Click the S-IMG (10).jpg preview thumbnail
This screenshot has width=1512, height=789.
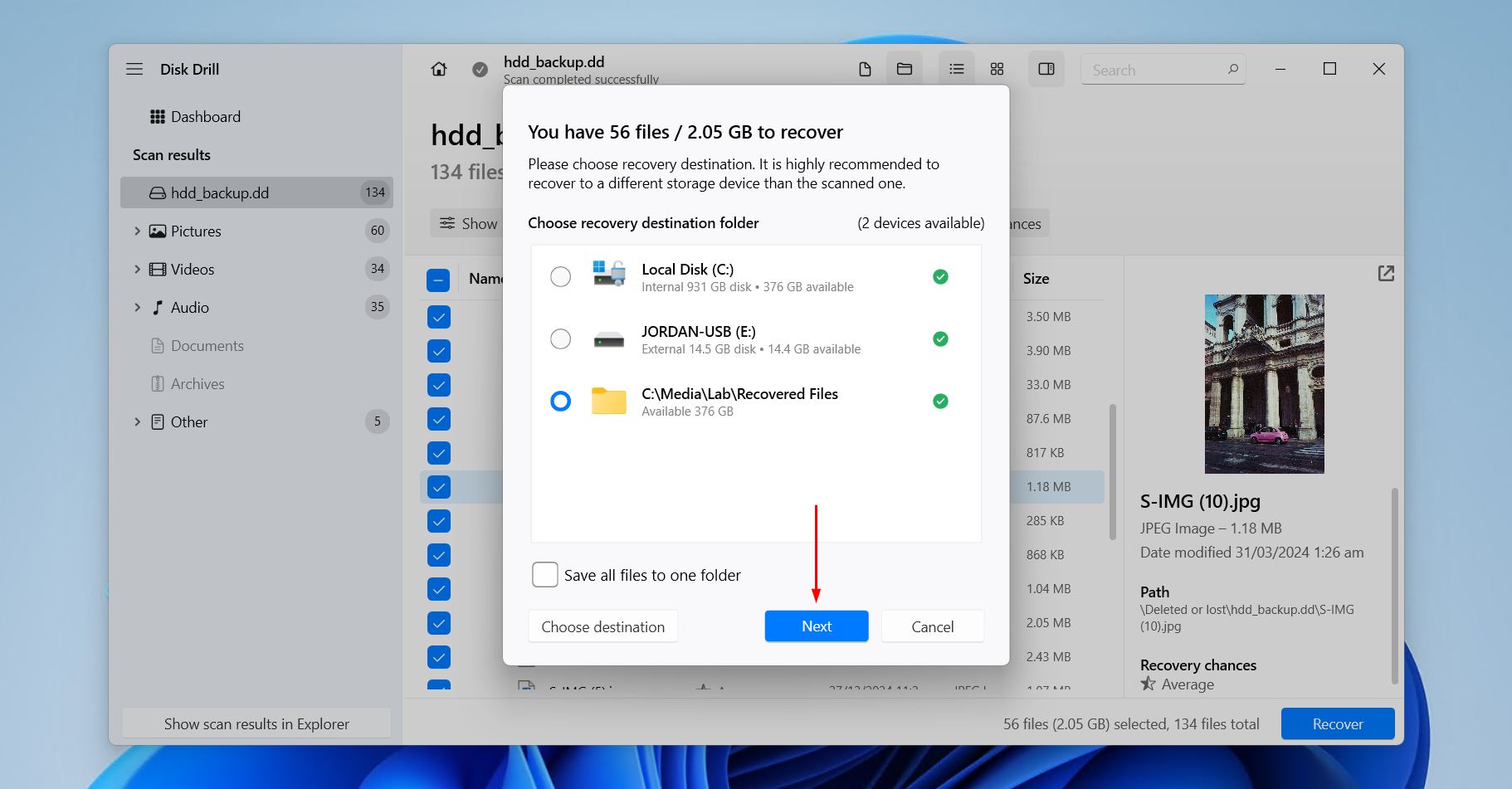coord(1264,384)
